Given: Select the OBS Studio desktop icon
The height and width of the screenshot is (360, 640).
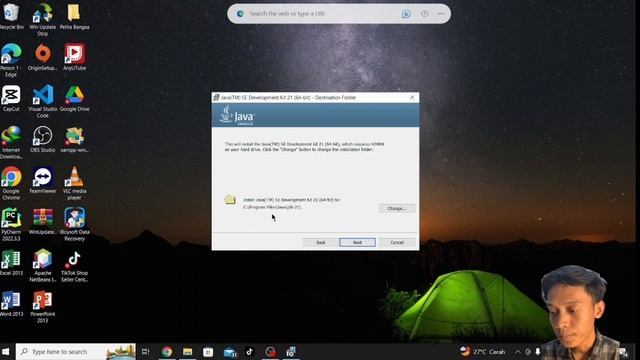Looking at the screenshot, I should (42, 140).
